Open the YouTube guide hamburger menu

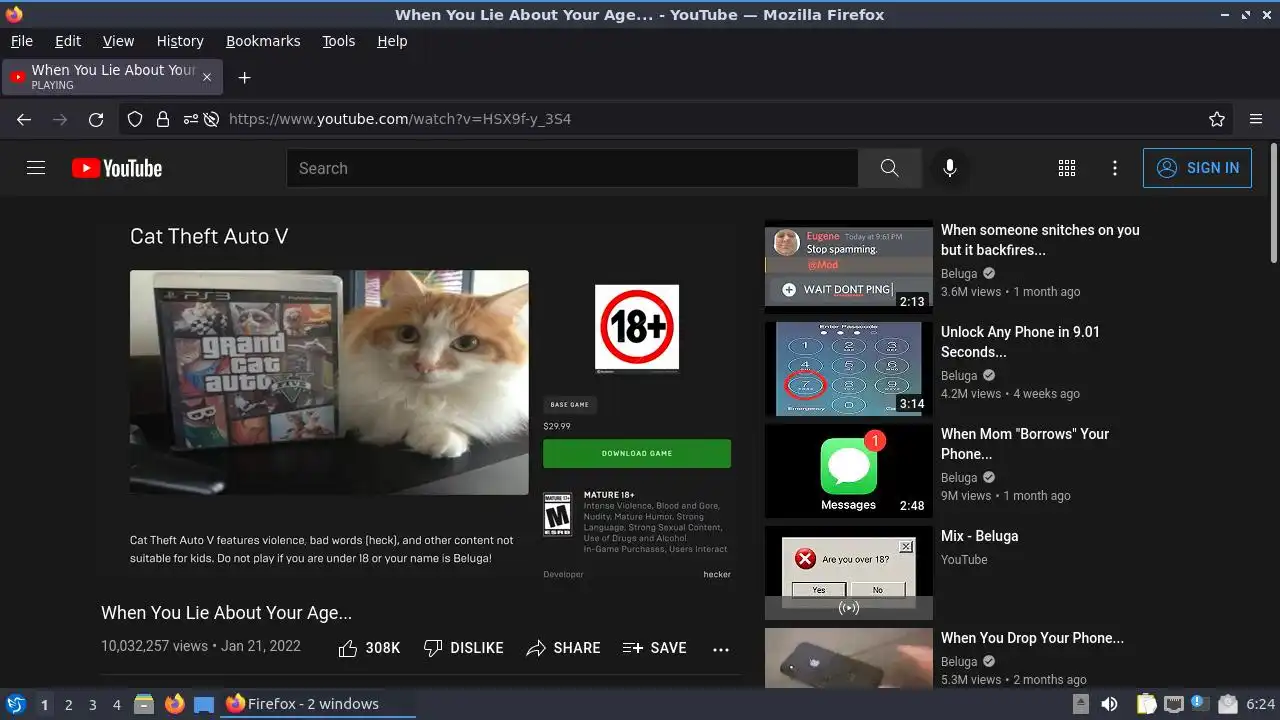tap(36, 168)
